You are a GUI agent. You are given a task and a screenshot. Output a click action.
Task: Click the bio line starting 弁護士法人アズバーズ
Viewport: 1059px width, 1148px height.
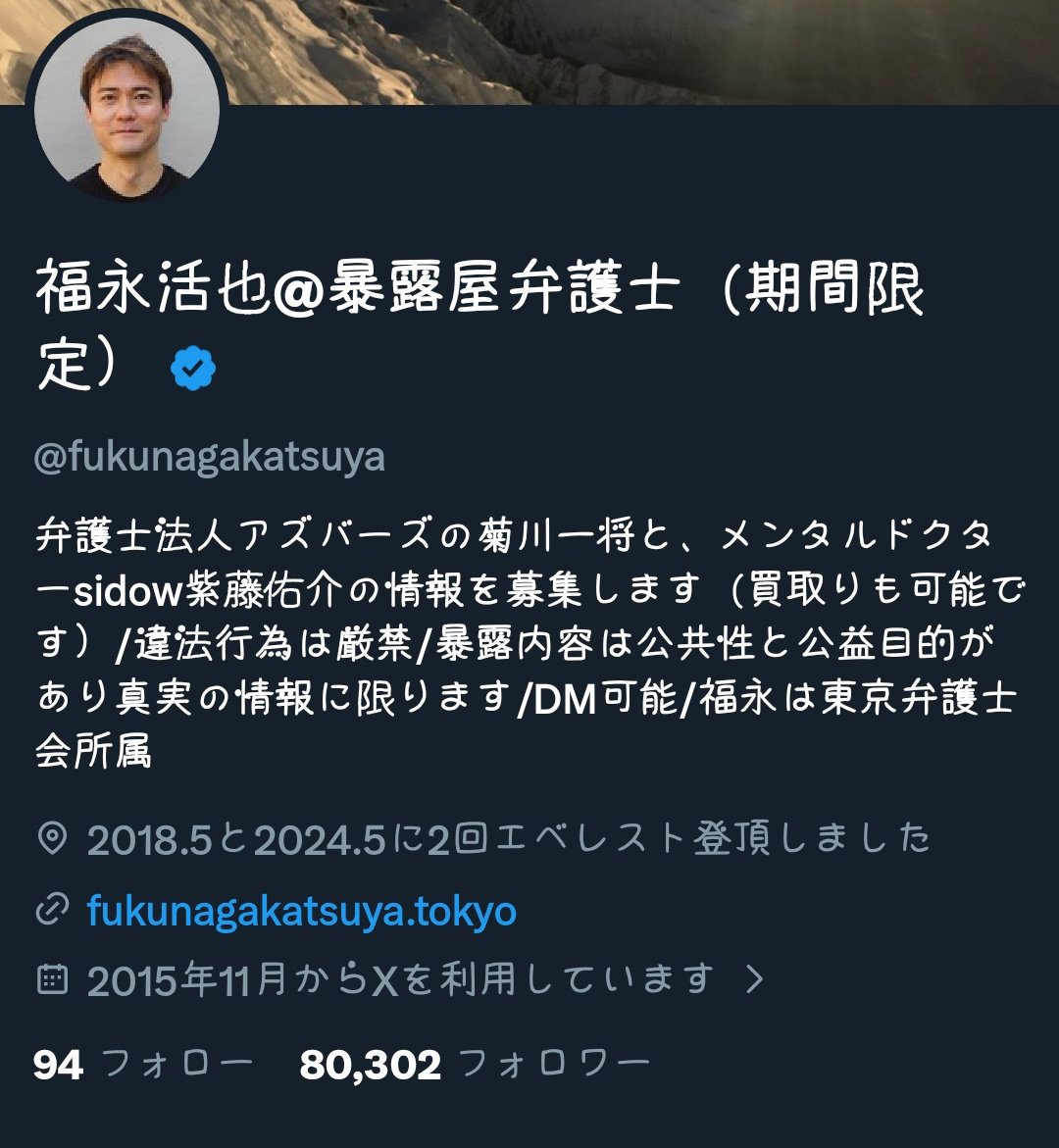click(514, 535)
